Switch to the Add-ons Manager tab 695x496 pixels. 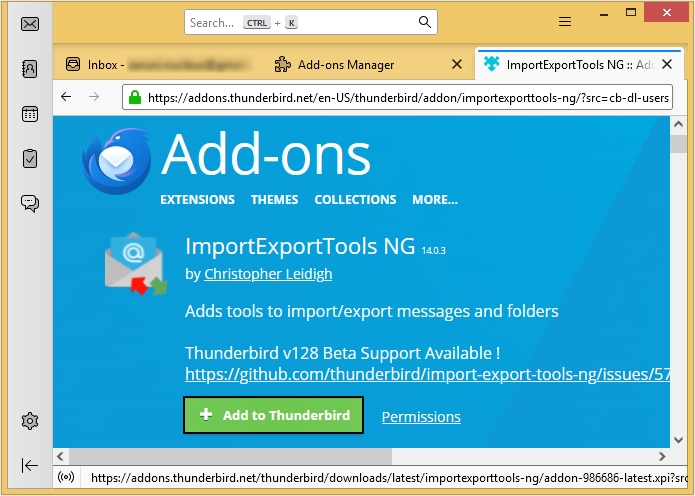[x=368, y=65]
